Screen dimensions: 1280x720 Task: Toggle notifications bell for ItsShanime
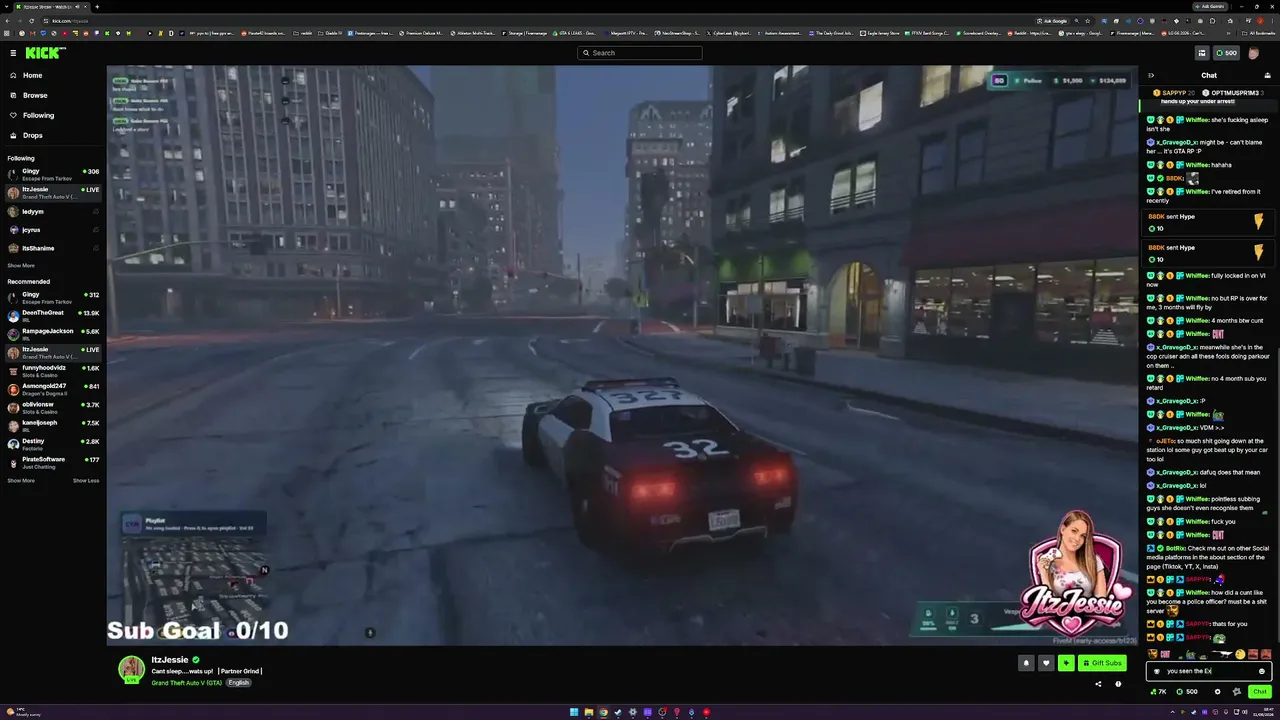[96, 248]
